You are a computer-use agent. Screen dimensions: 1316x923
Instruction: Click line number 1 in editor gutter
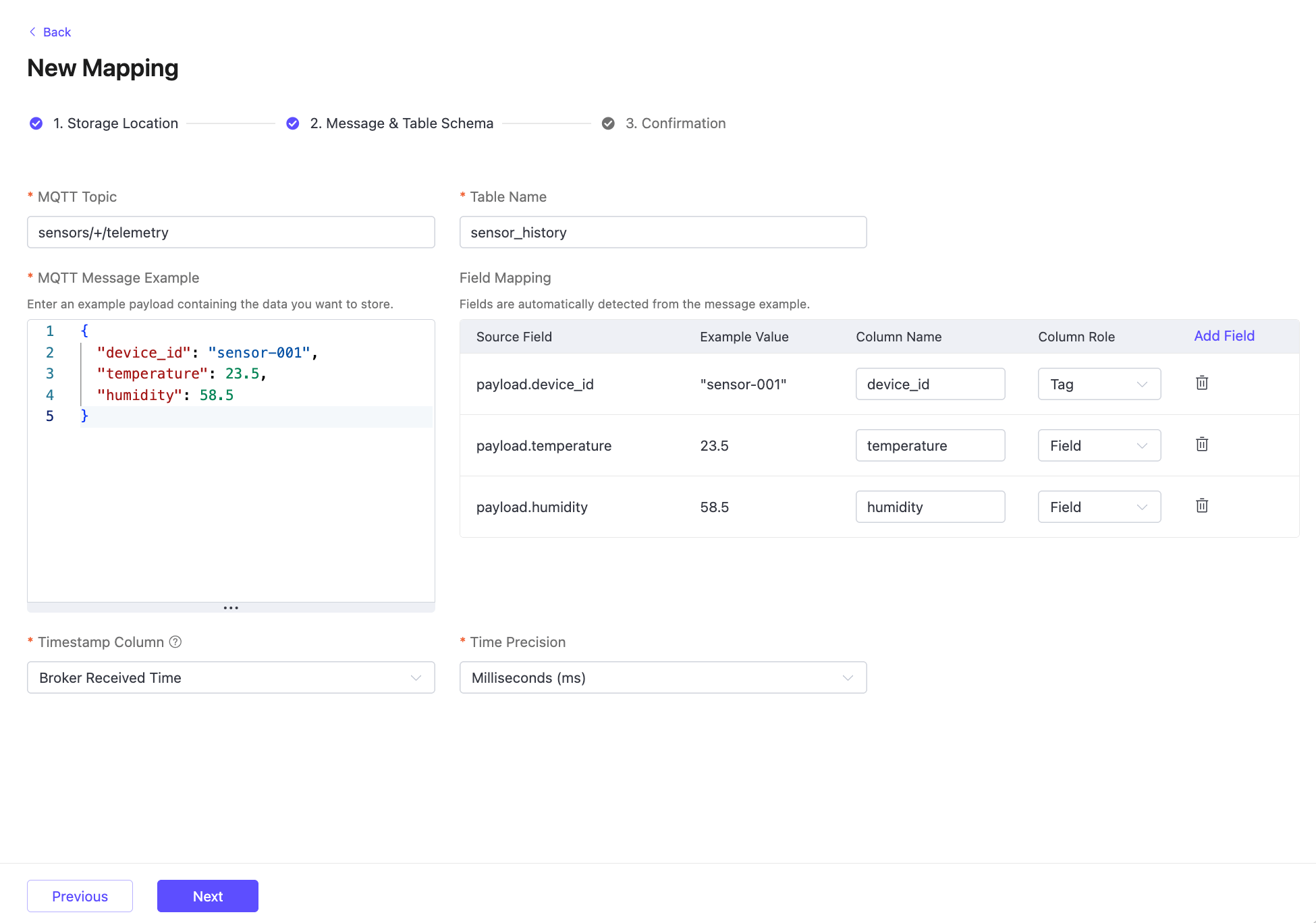(x=50, y=331)
